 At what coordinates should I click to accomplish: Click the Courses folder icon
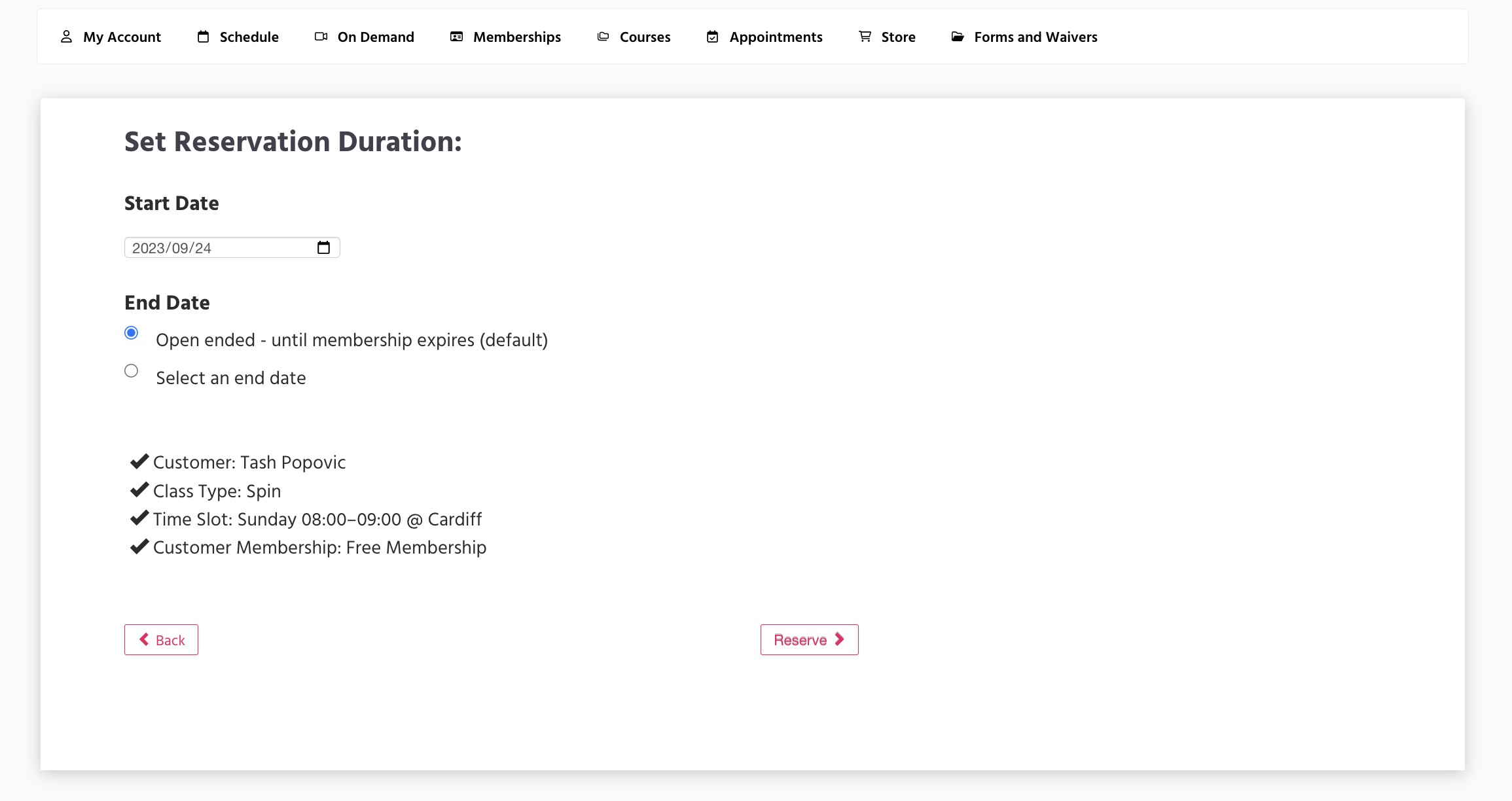point(603,37)
